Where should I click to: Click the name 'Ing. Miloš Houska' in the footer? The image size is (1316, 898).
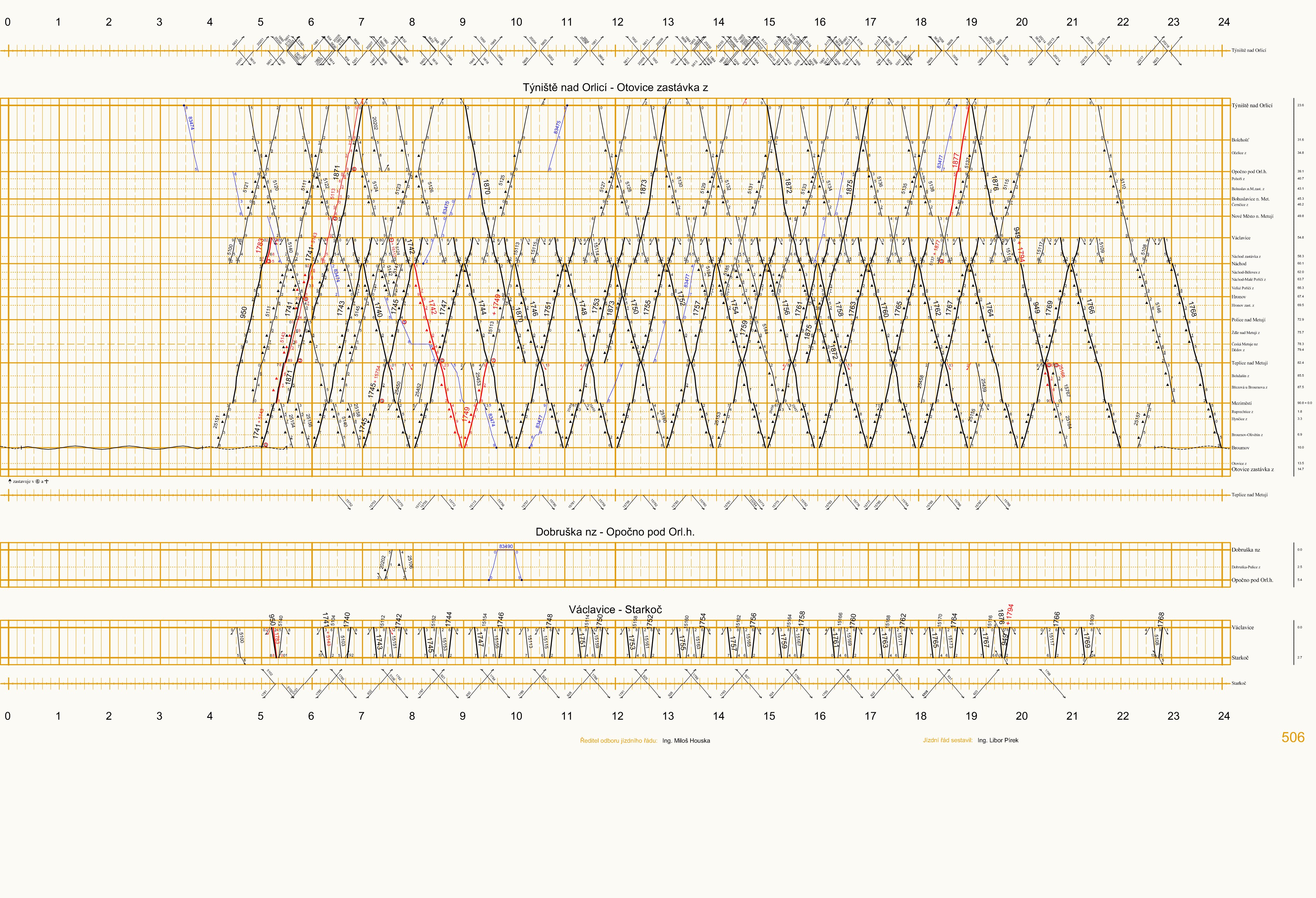[686, 740]
